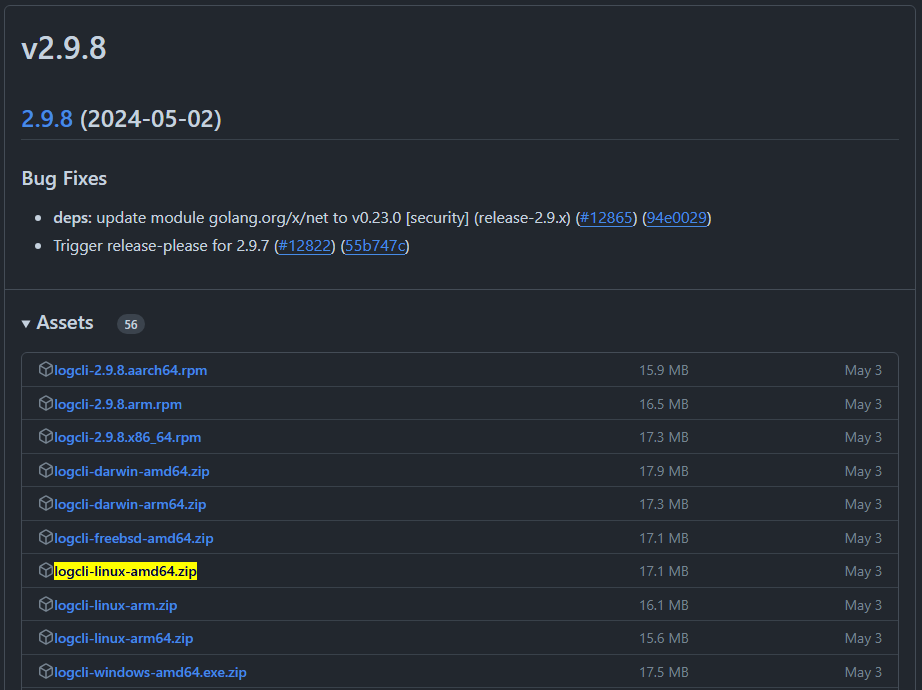Click package icon beside logcli-linux-arm.zip
The height and width of the screenshot is (690, 922).
tap(45, 605)
